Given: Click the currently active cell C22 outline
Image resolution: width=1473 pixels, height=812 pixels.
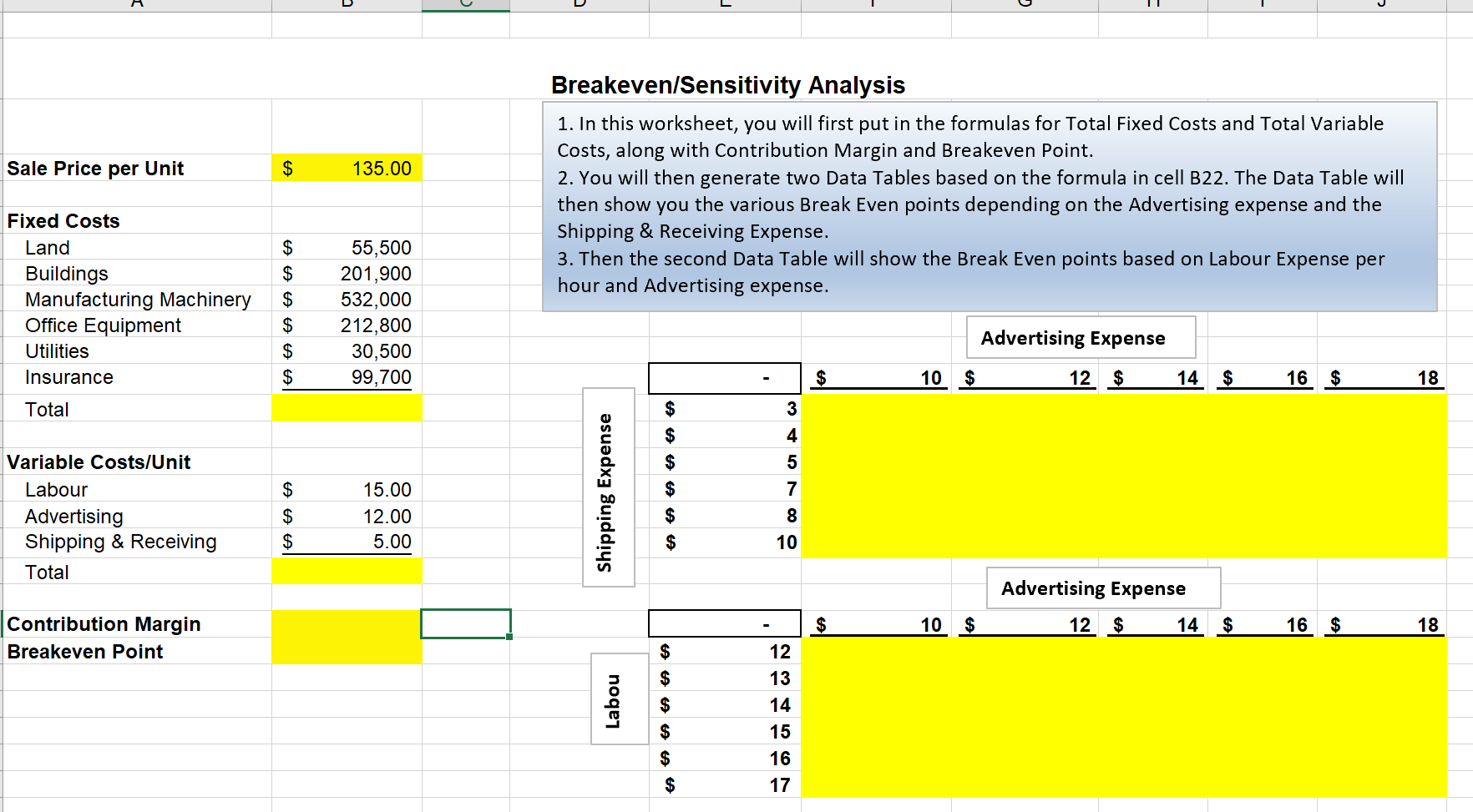Looking at the screenshot, I should pyautogui.click(x=465, y=623).
